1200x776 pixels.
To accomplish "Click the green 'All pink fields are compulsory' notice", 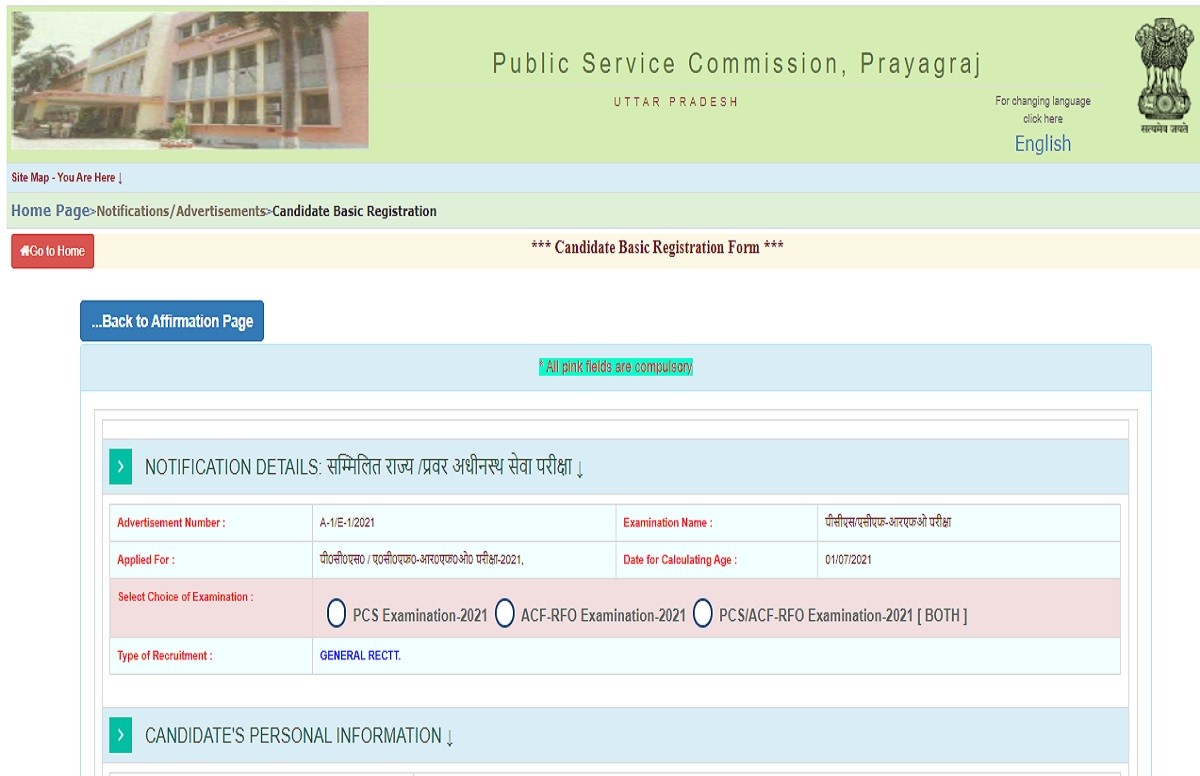I will pos(615,367).
